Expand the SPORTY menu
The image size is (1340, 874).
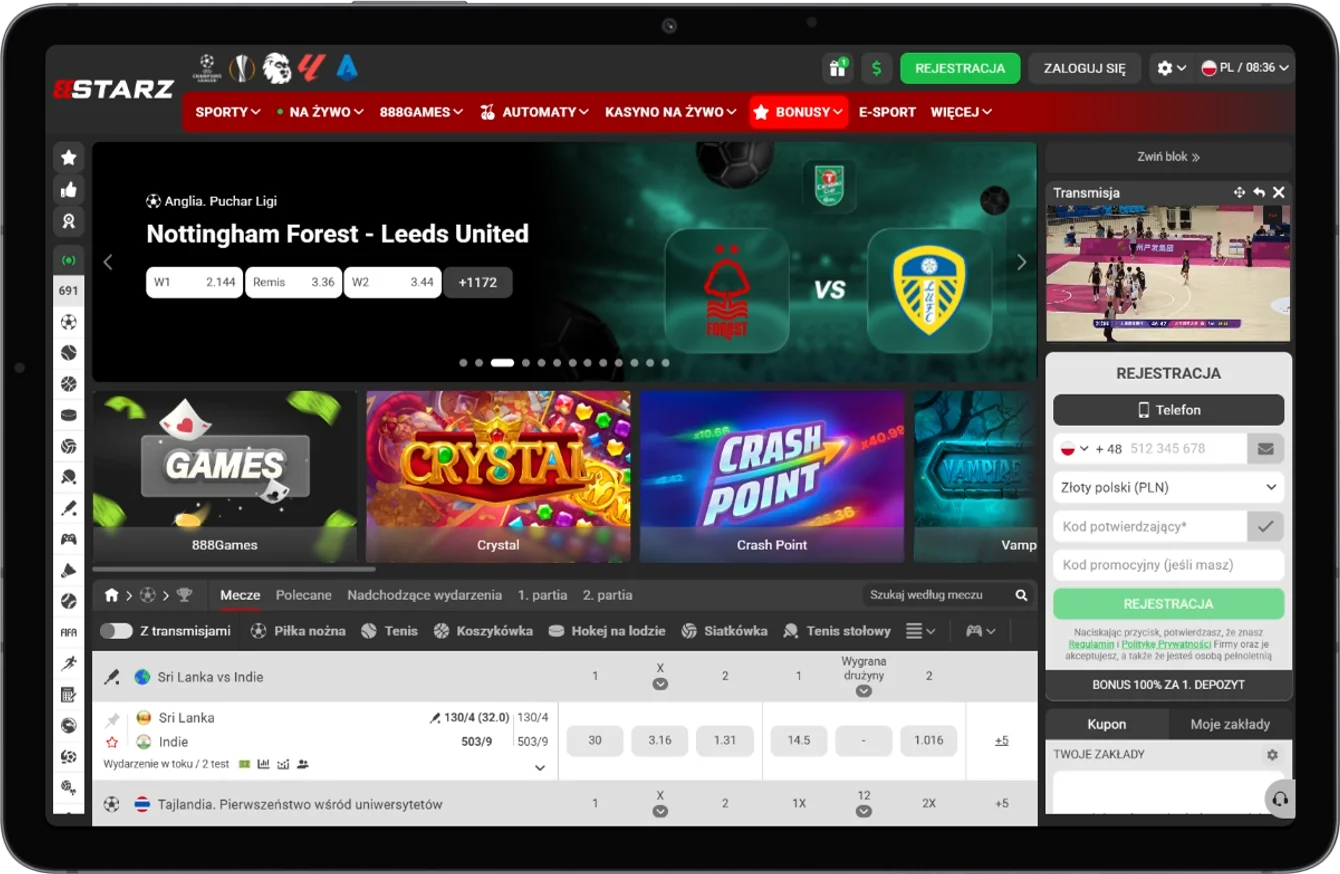(x=228, y=112)
